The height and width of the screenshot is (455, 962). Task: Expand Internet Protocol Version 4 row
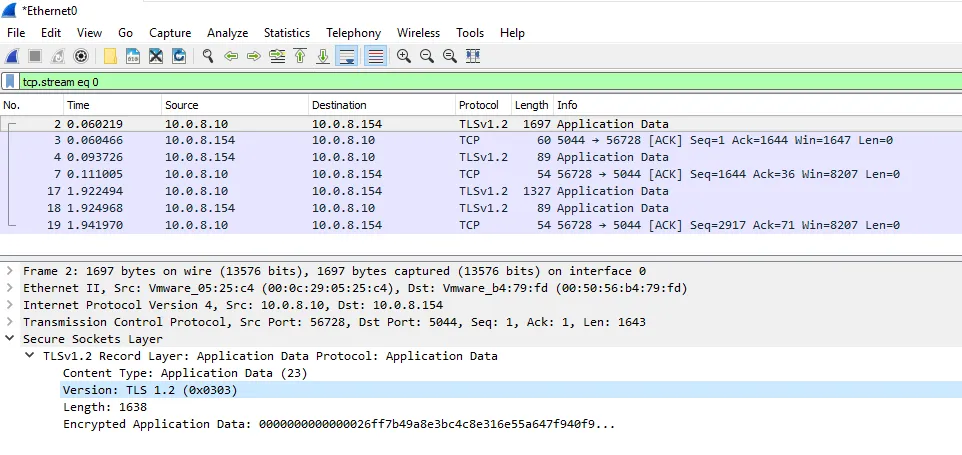[9, 305]
